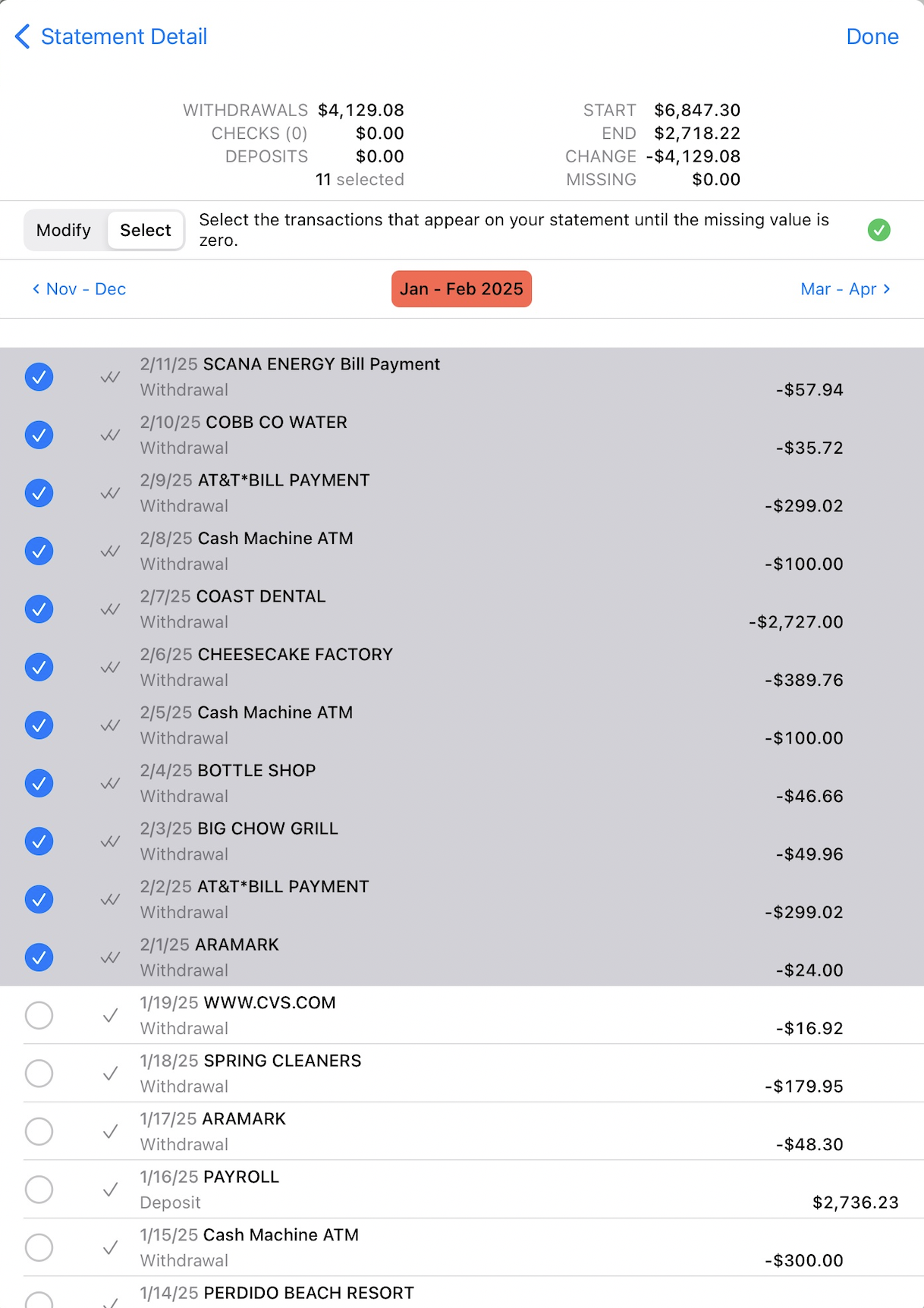Tap double-check status icon on SCANA ENERGY row

pos(110,377)
